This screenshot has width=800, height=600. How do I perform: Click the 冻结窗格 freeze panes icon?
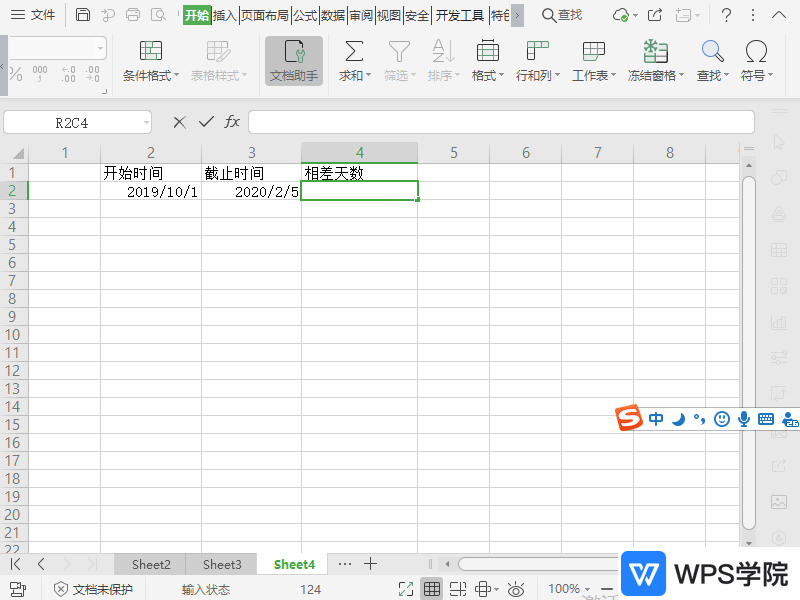click(x=655, y=51)
